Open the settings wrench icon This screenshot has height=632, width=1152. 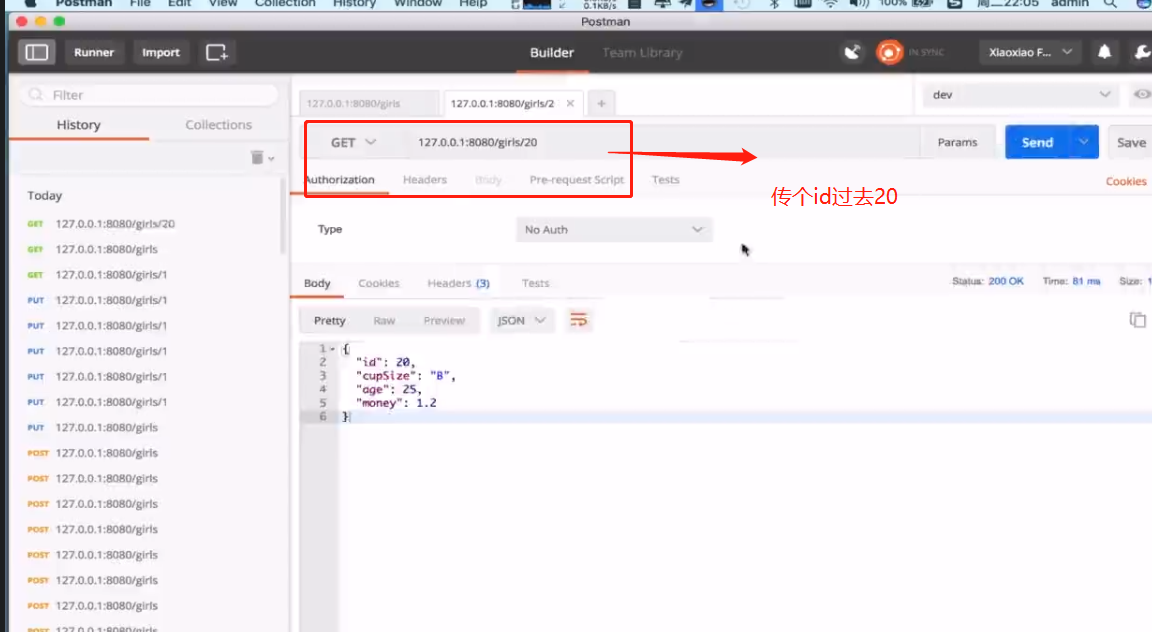[x=1142, y=51]
